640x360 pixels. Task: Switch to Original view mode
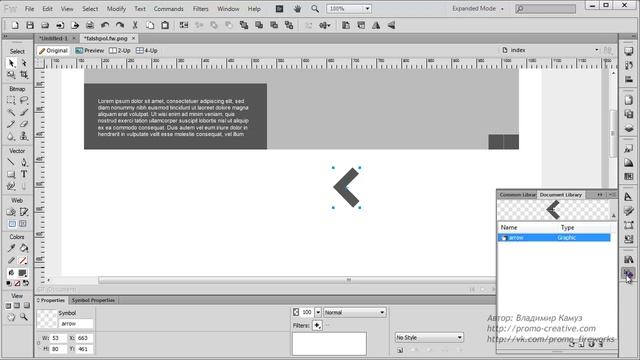[53, 51]
